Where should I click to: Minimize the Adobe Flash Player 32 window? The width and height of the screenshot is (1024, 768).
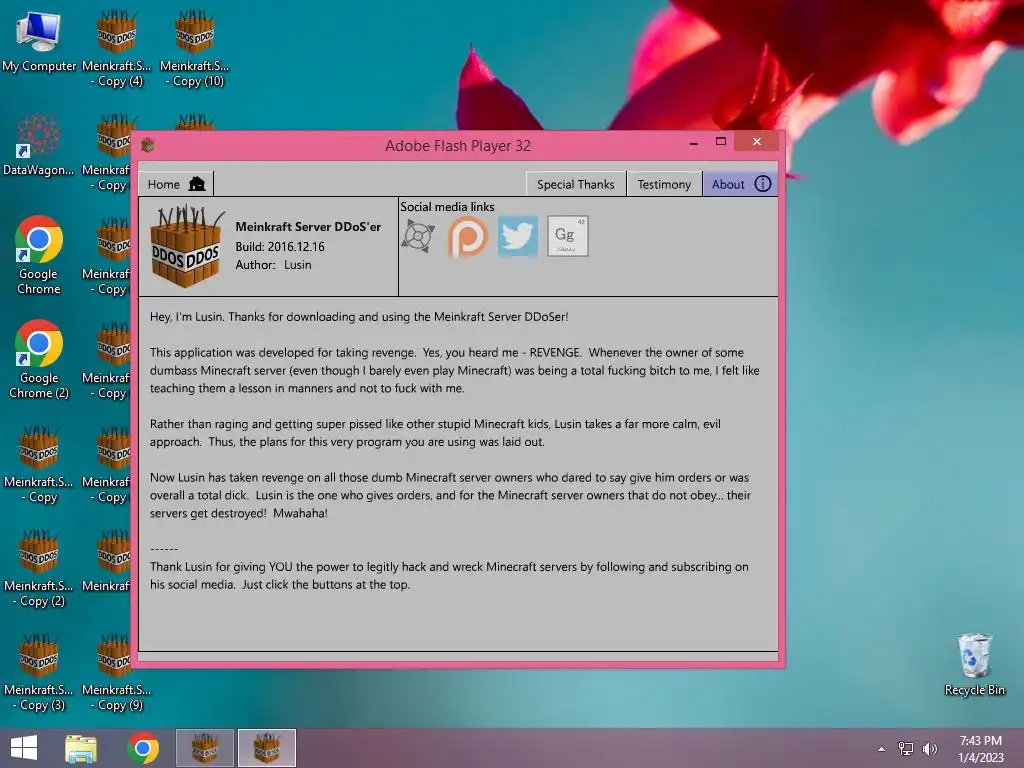pyautogui.click(x=694, y=142)
